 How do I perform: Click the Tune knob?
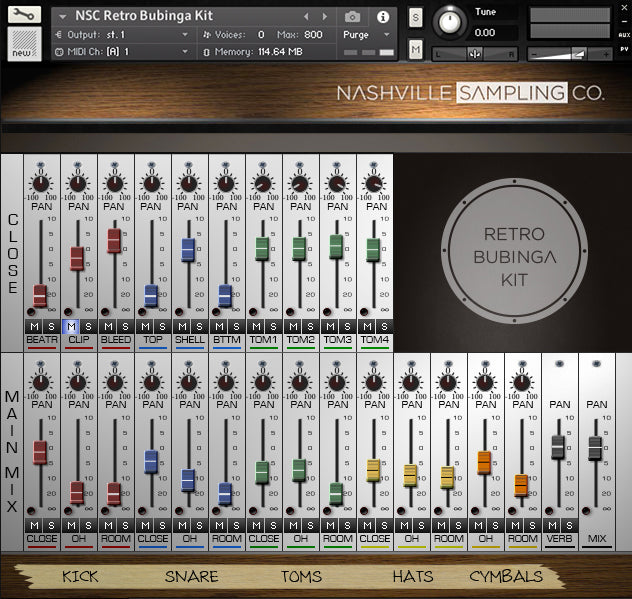[x=451, y=22]
